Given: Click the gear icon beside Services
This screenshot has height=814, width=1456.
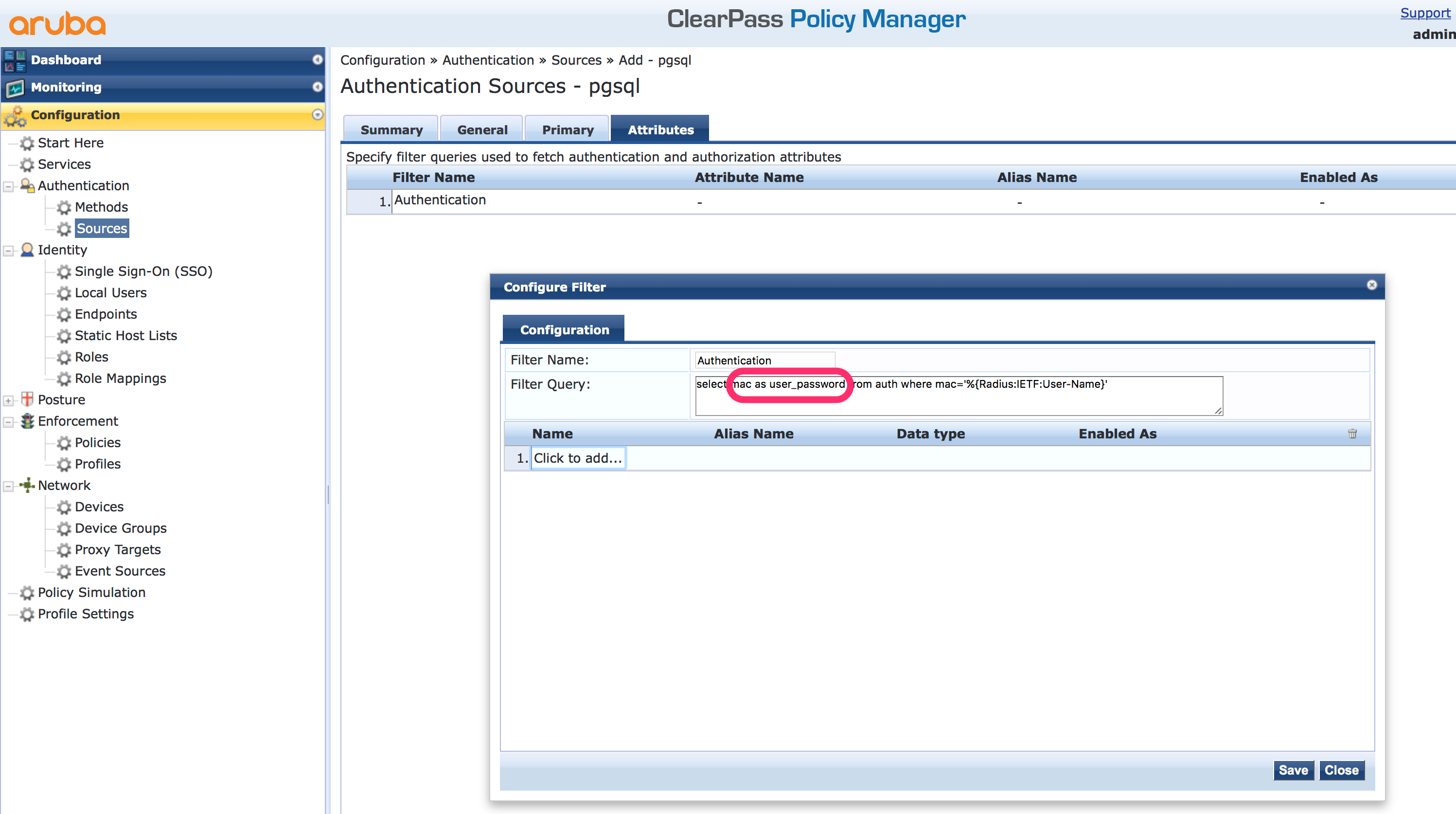Looking at the screenshot, I should [x=27, y=164].
